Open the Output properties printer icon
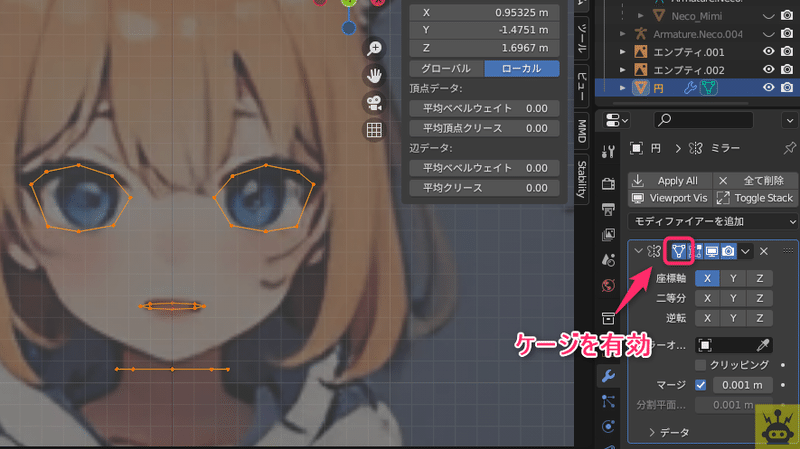This screenshot has height=449, width=800. coord(608,209)
